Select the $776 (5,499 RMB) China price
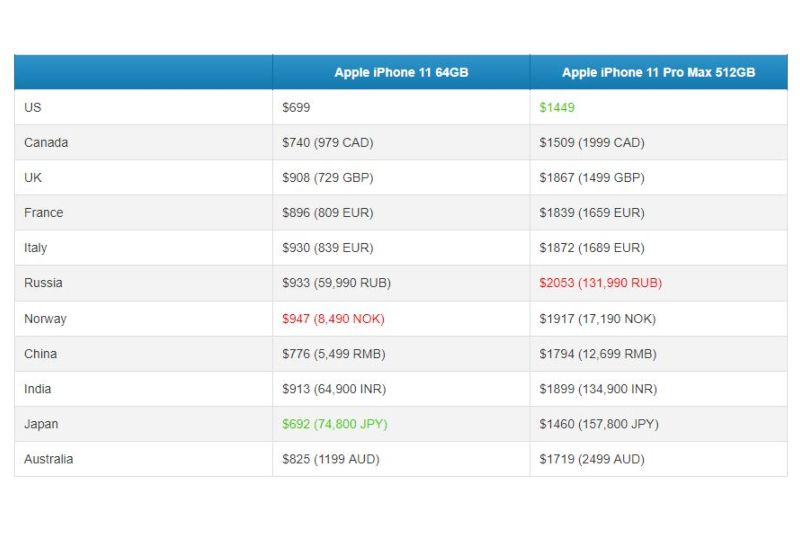This screenshot has width=800, height=533. click(x=334, y=354)
